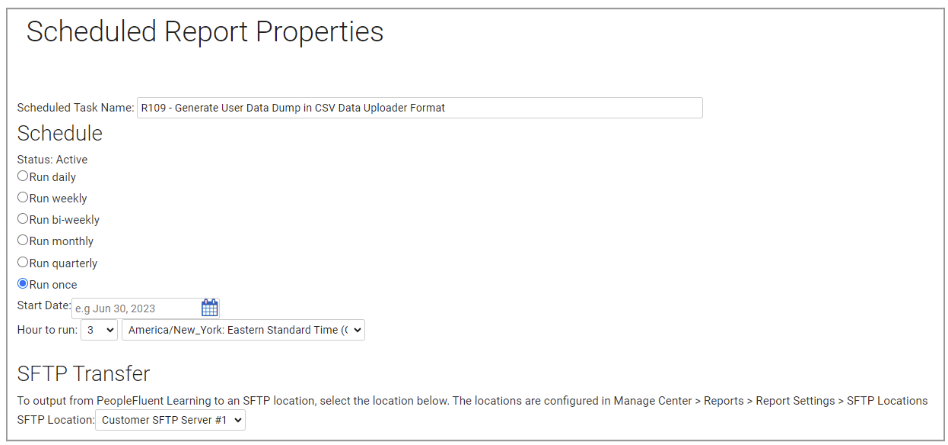Click the selected Run once radio button
This screenshot has width=948, height=445.
(22, 284)
